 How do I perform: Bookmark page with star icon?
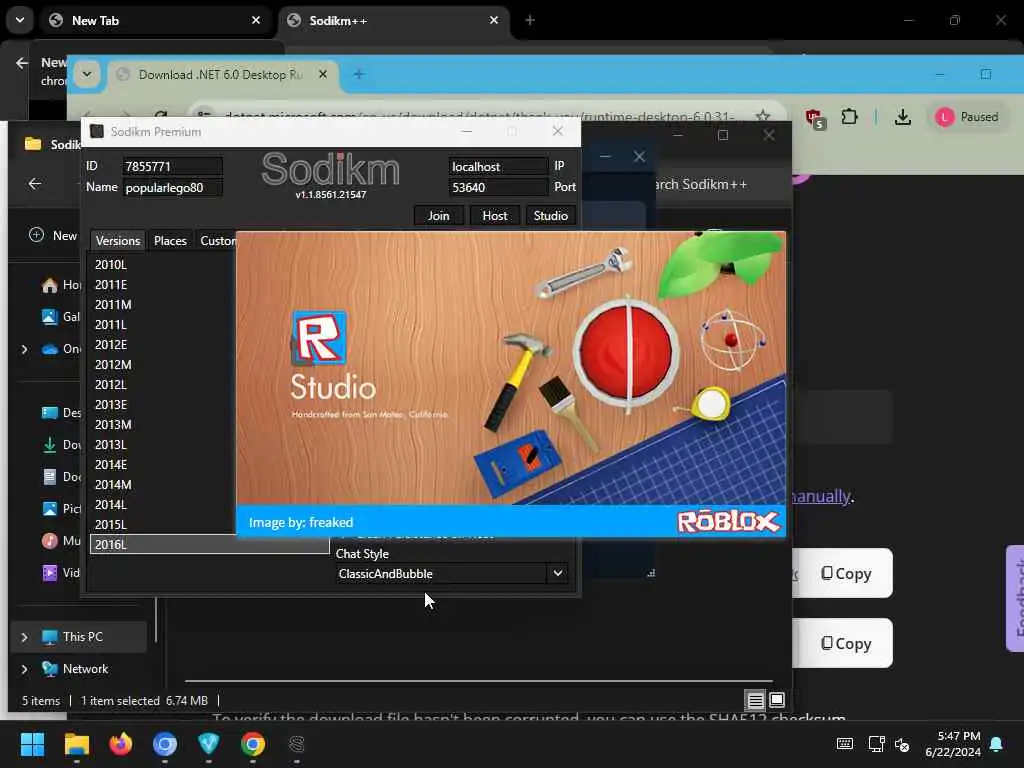point(762,116)
